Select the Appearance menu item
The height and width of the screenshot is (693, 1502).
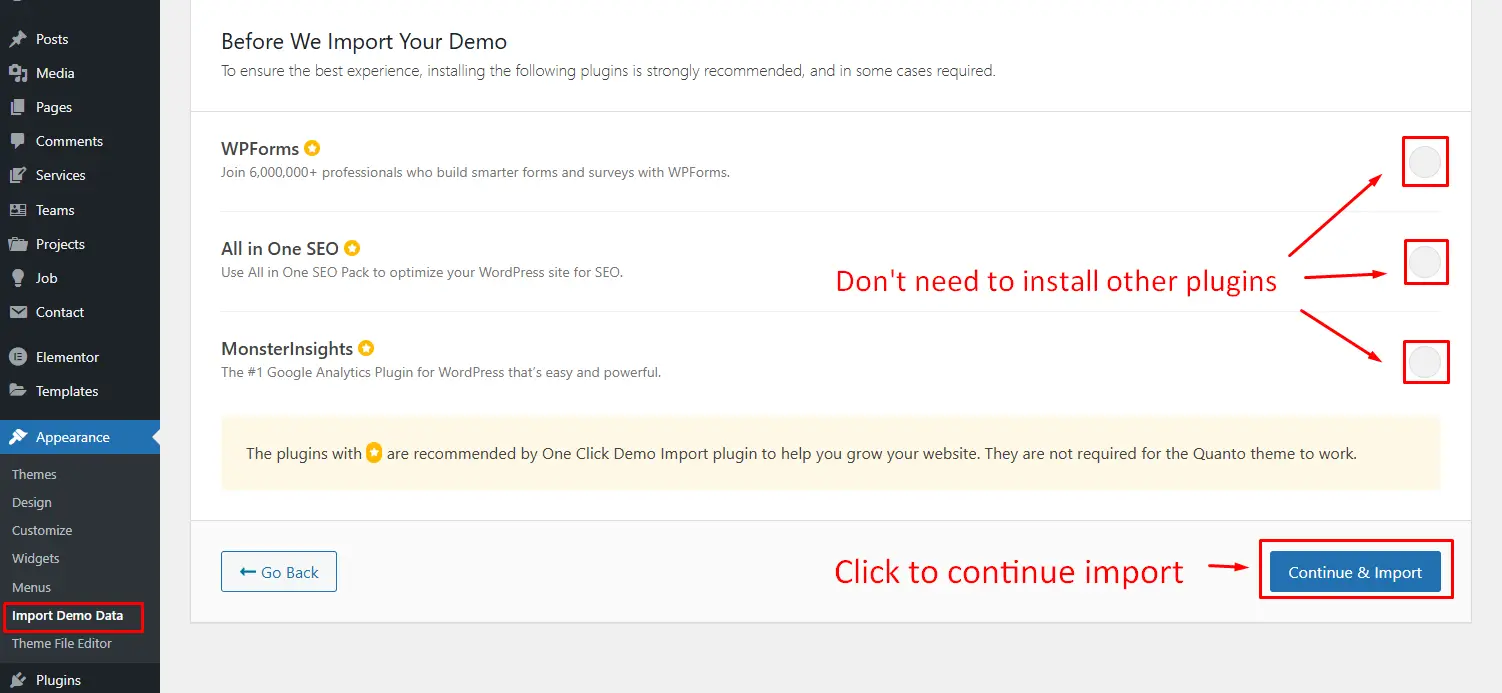pos(80,437)
